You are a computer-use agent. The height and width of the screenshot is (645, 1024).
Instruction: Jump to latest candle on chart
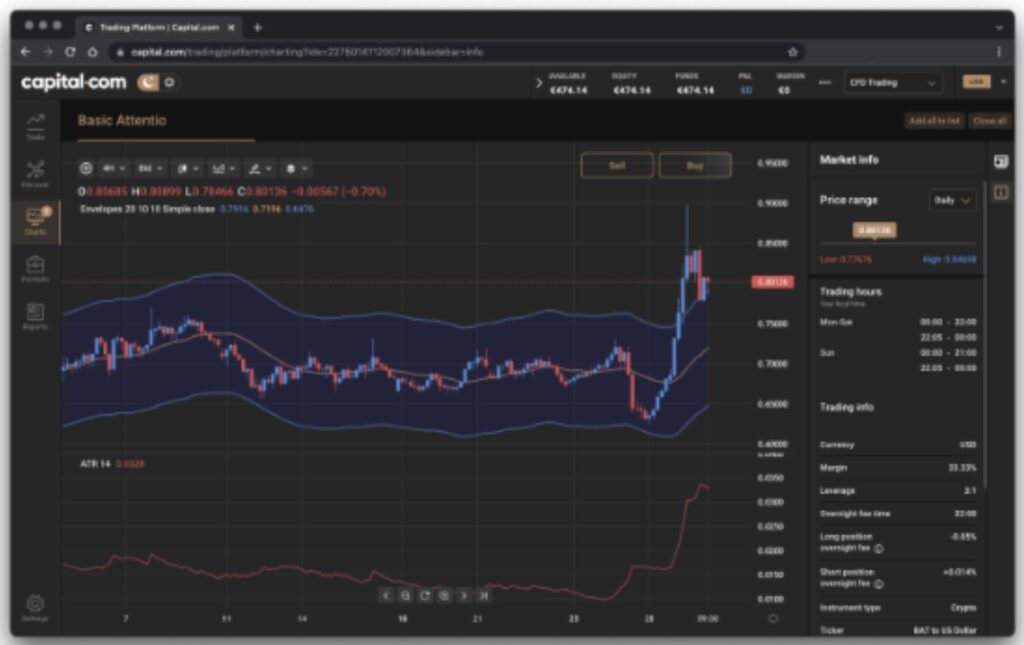click(x=484, y=595)
